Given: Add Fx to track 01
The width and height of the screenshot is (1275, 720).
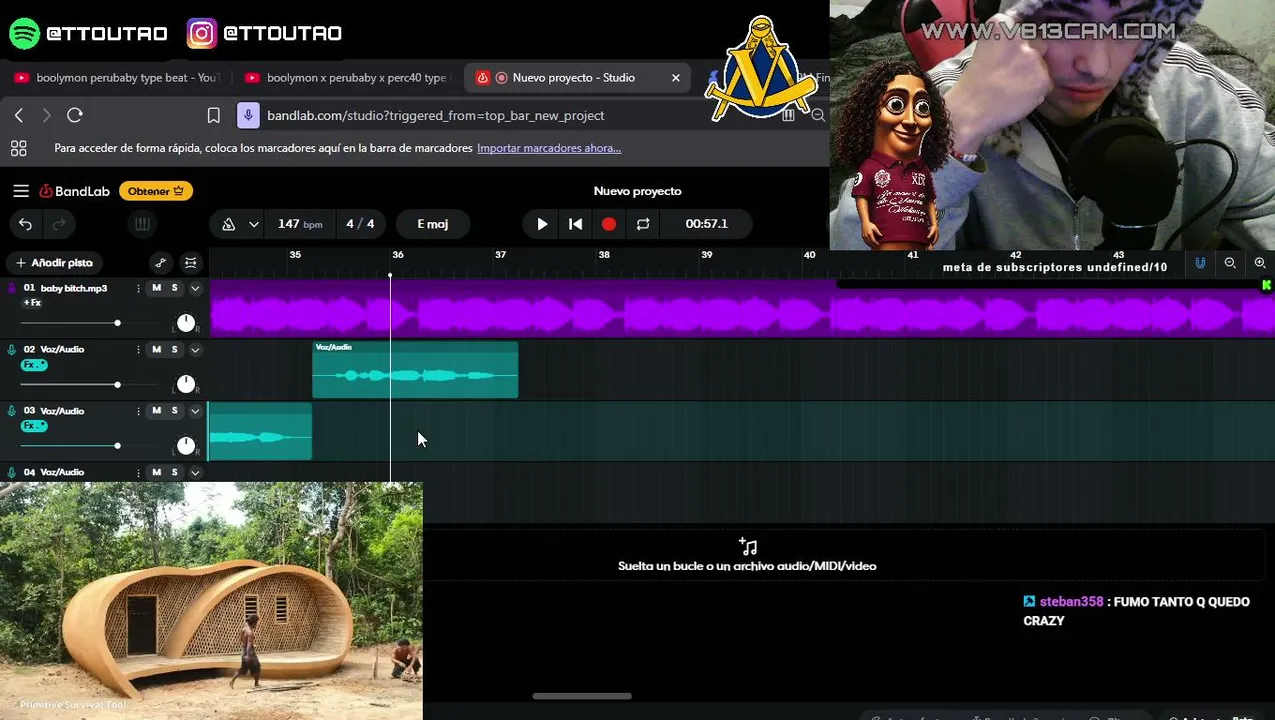Looking at the screenshot, I should point(32,303).
